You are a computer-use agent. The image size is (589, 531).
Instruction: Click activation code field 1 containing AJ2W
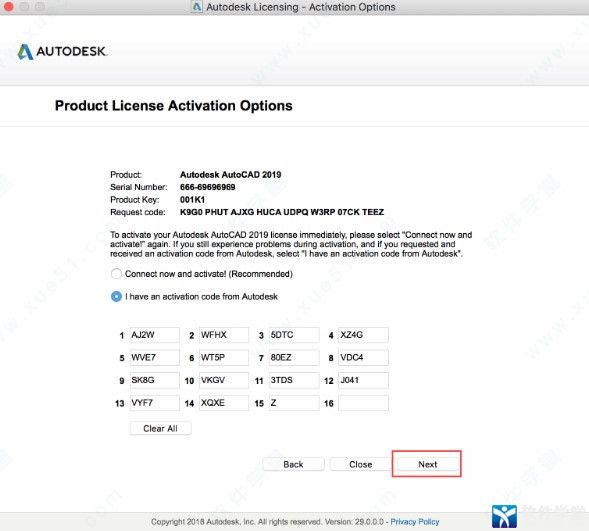click(154, 335)
